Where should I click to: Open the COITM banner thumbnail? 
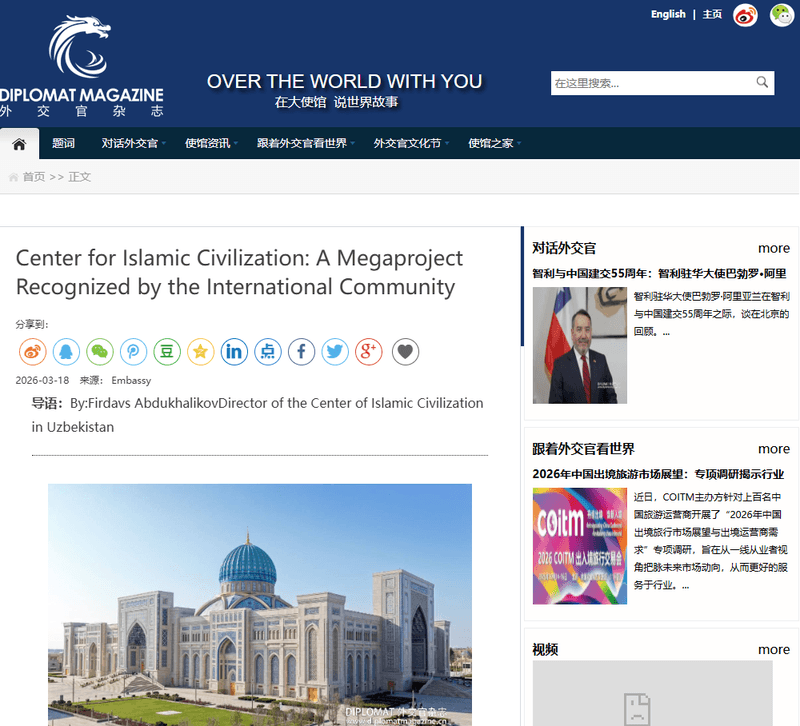click(x=580, y=546)
